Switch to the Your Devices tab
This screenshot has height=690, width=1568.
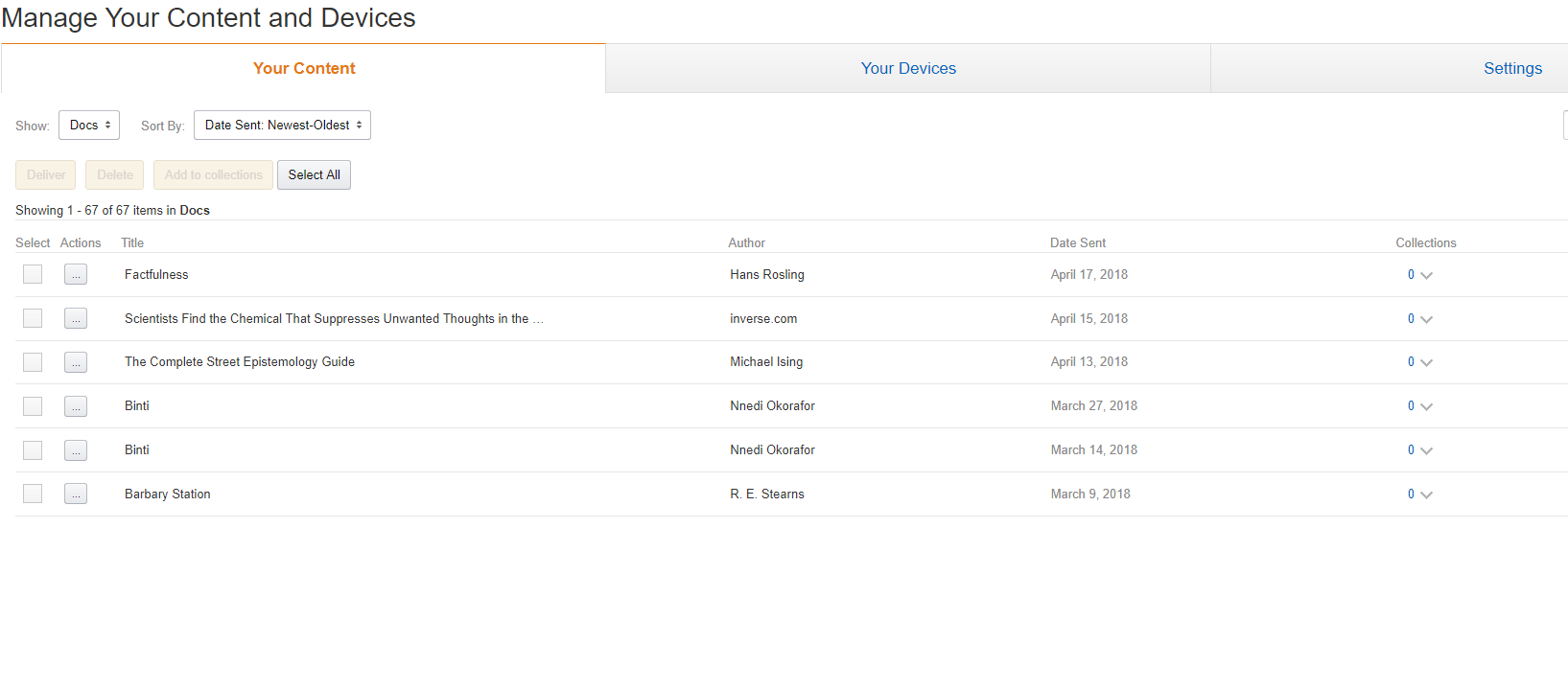tap(908, 69)
